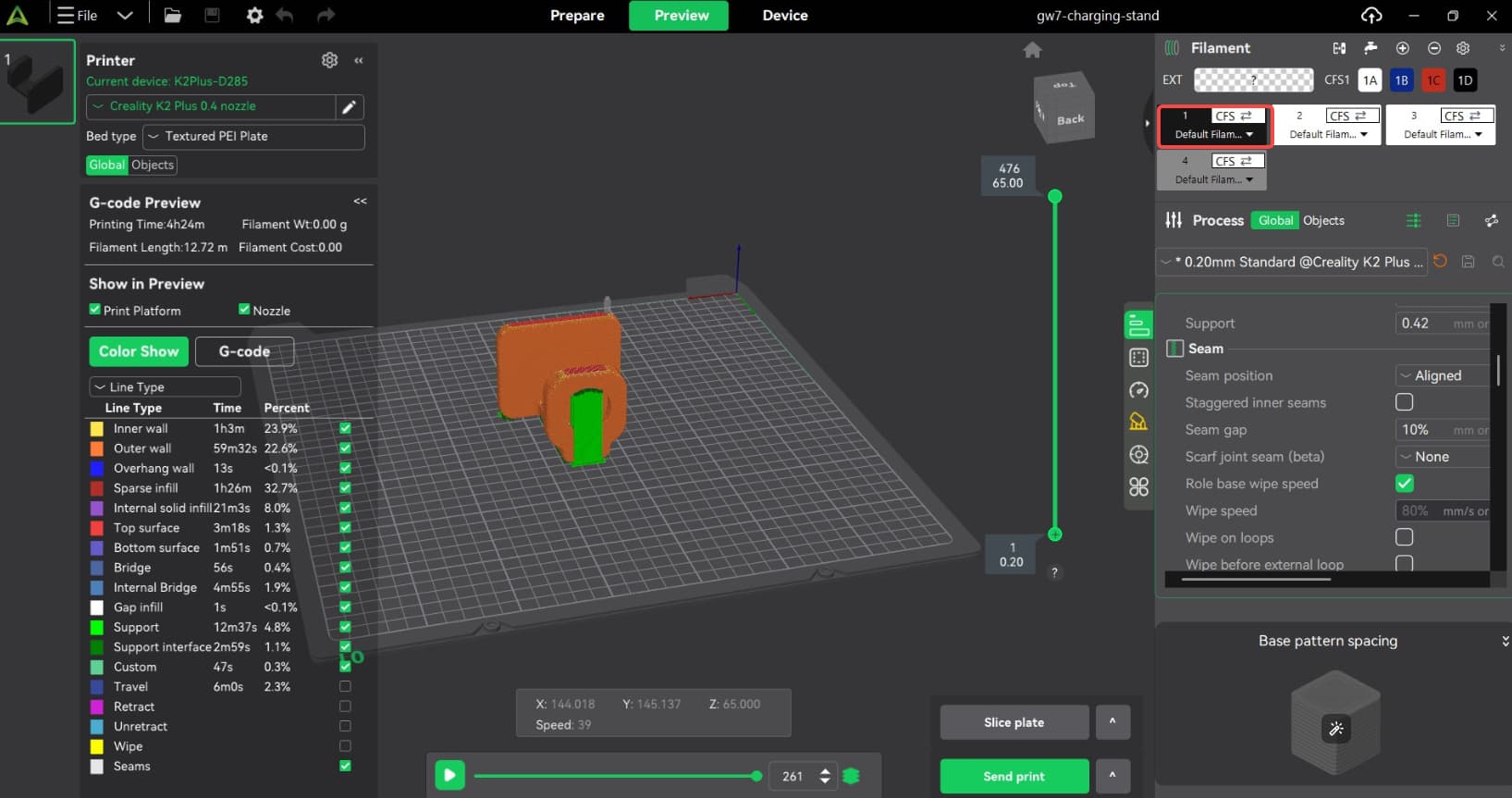Open the Speed settings sidebar icon
This screenshot has width=1512, height=798.
tap(1138, 390)
